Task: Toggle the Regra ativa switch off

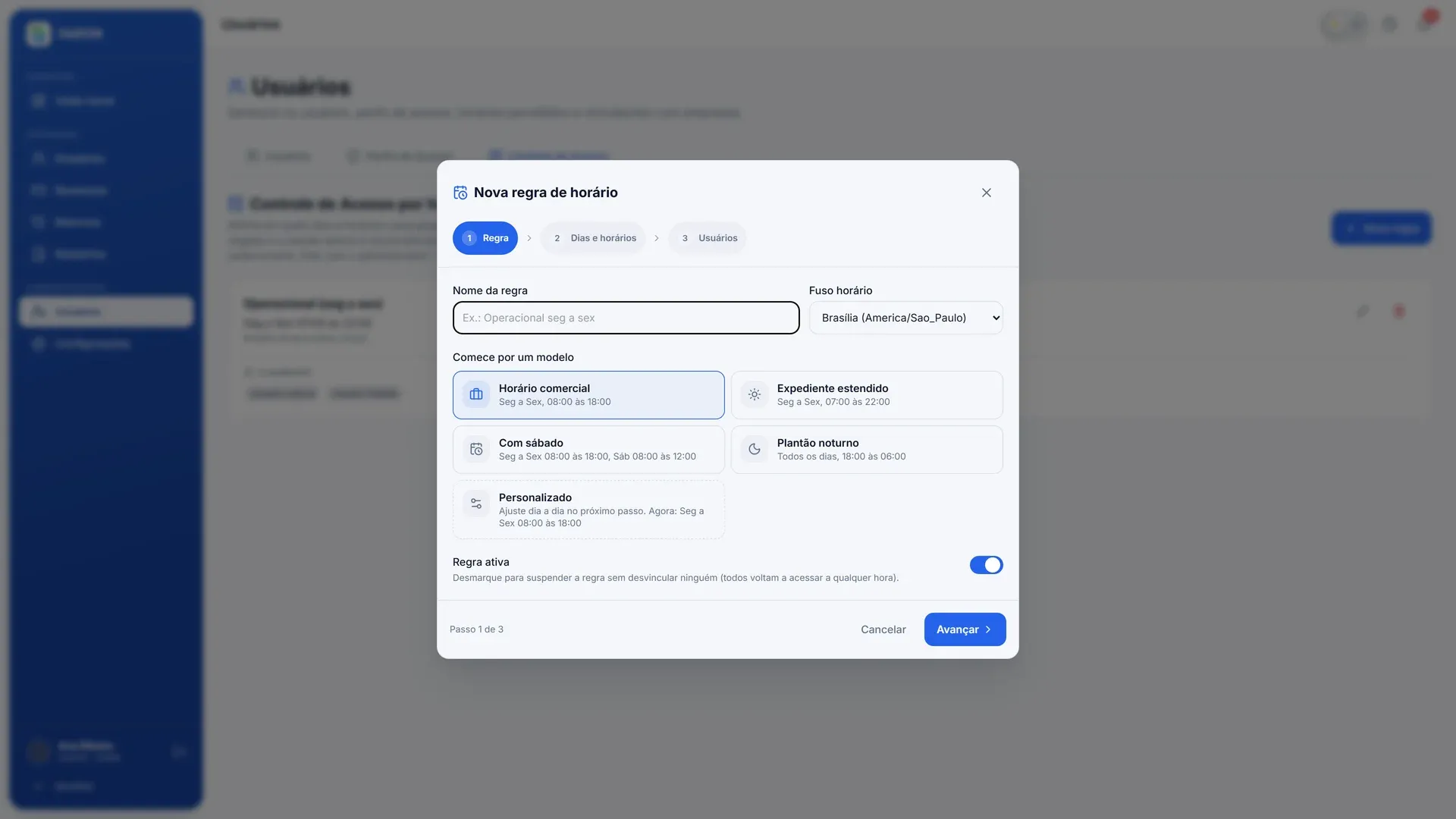Action: [986, 565]
